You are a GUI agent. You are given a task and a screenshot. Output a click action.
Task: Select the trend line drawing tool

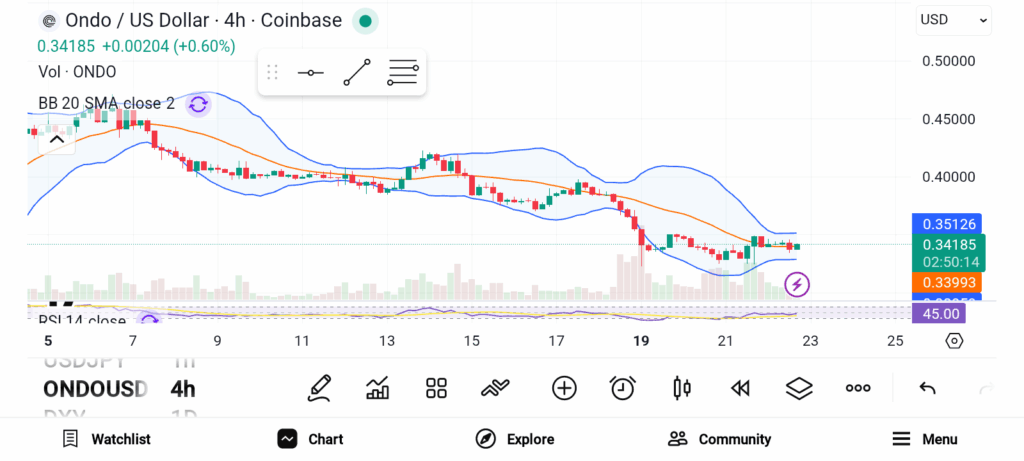[x=356, y=73]
